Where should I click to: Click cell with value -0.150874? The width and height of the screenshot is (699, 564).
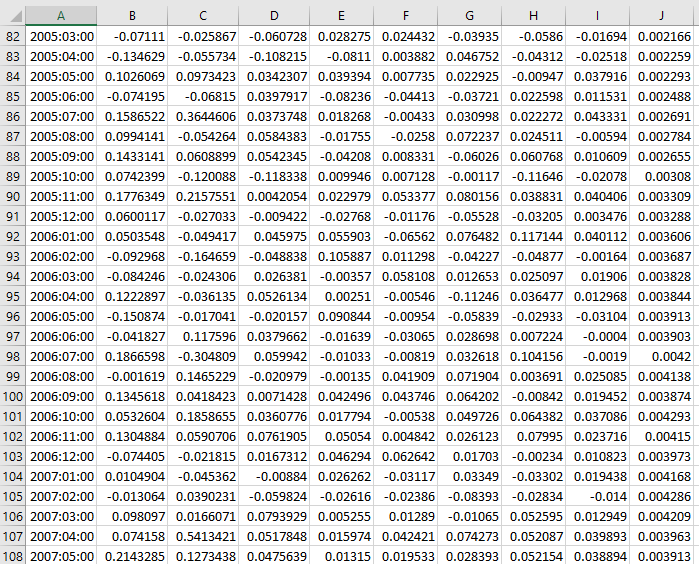(132, 317)
